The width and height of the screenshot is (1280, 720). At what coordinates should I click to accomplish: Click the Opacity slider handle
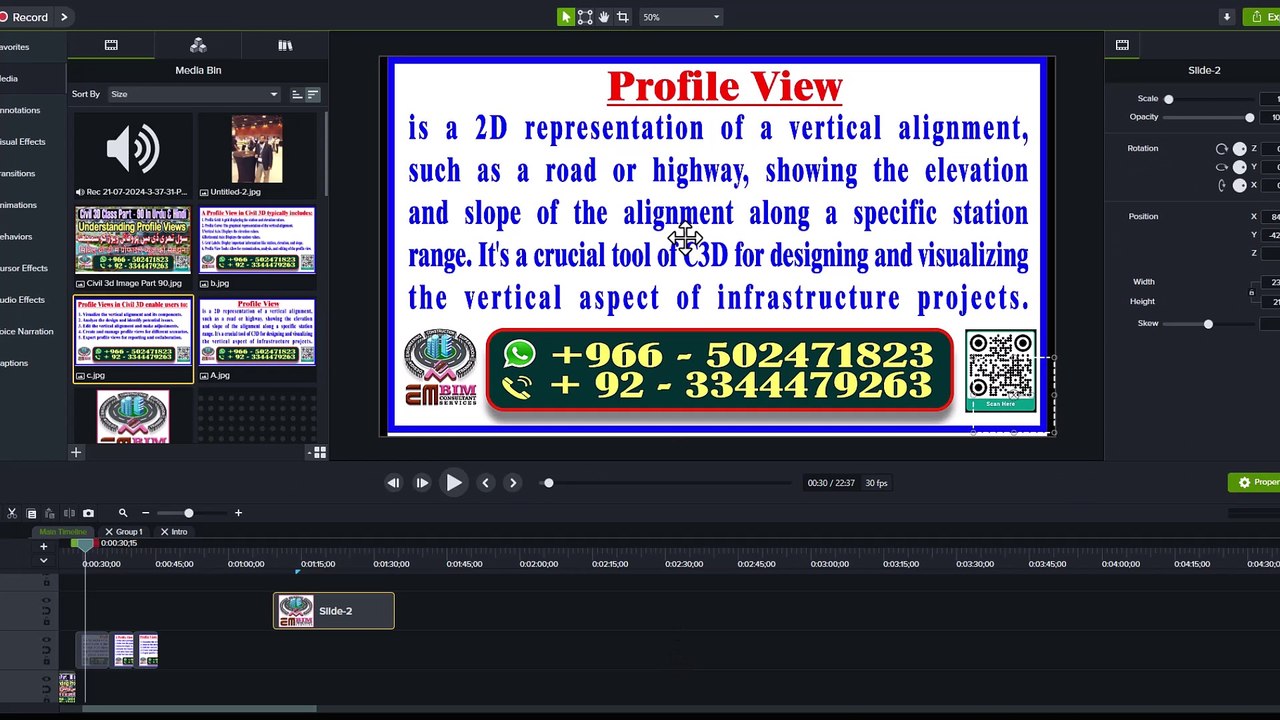point(1249,117)
